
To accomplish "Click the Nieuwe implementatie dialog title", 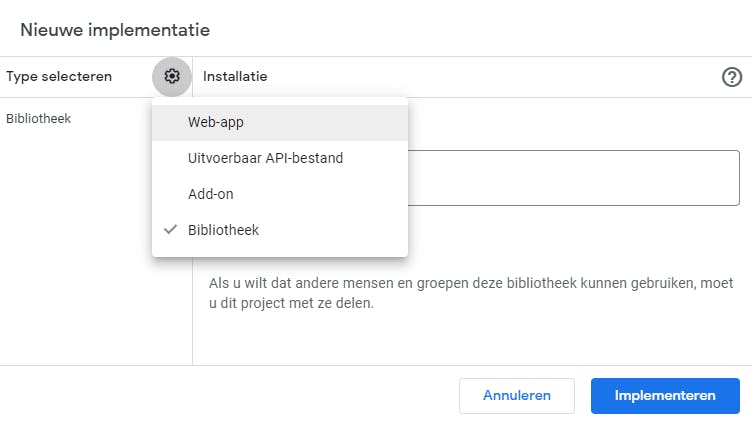I will [115, 30].
